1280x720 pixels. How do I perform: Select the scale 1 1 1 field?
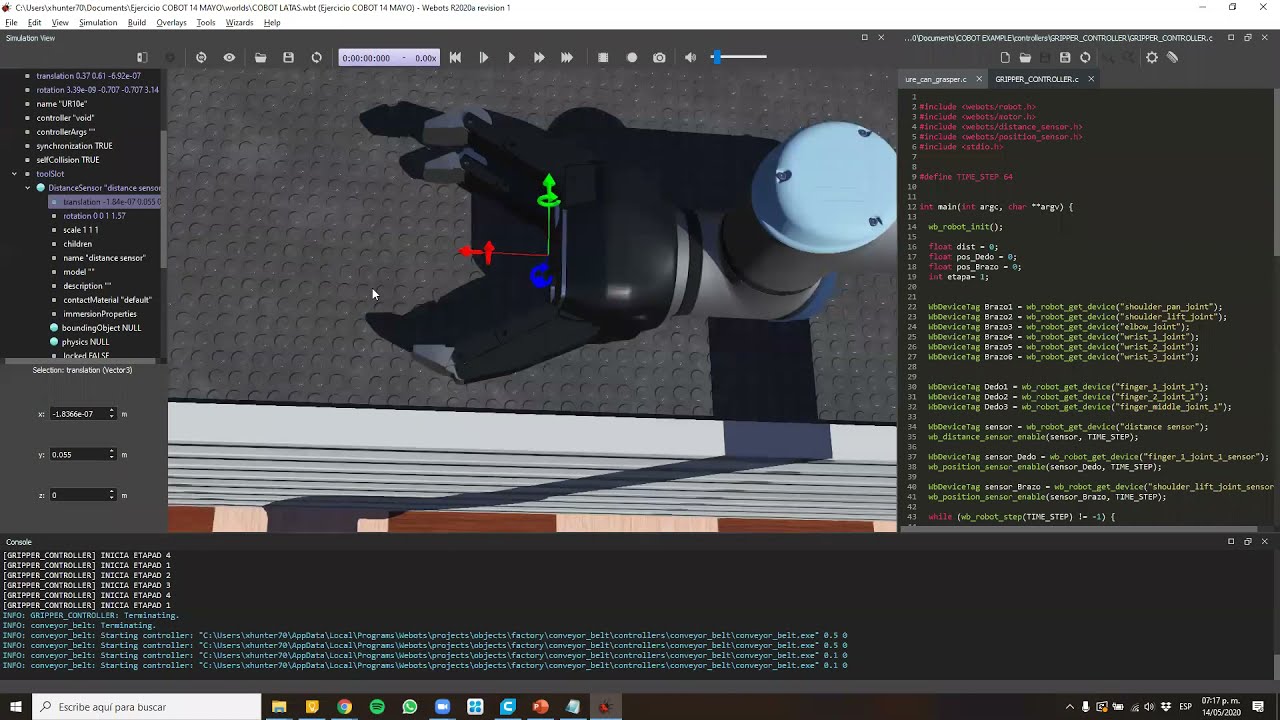click(81, 230)
